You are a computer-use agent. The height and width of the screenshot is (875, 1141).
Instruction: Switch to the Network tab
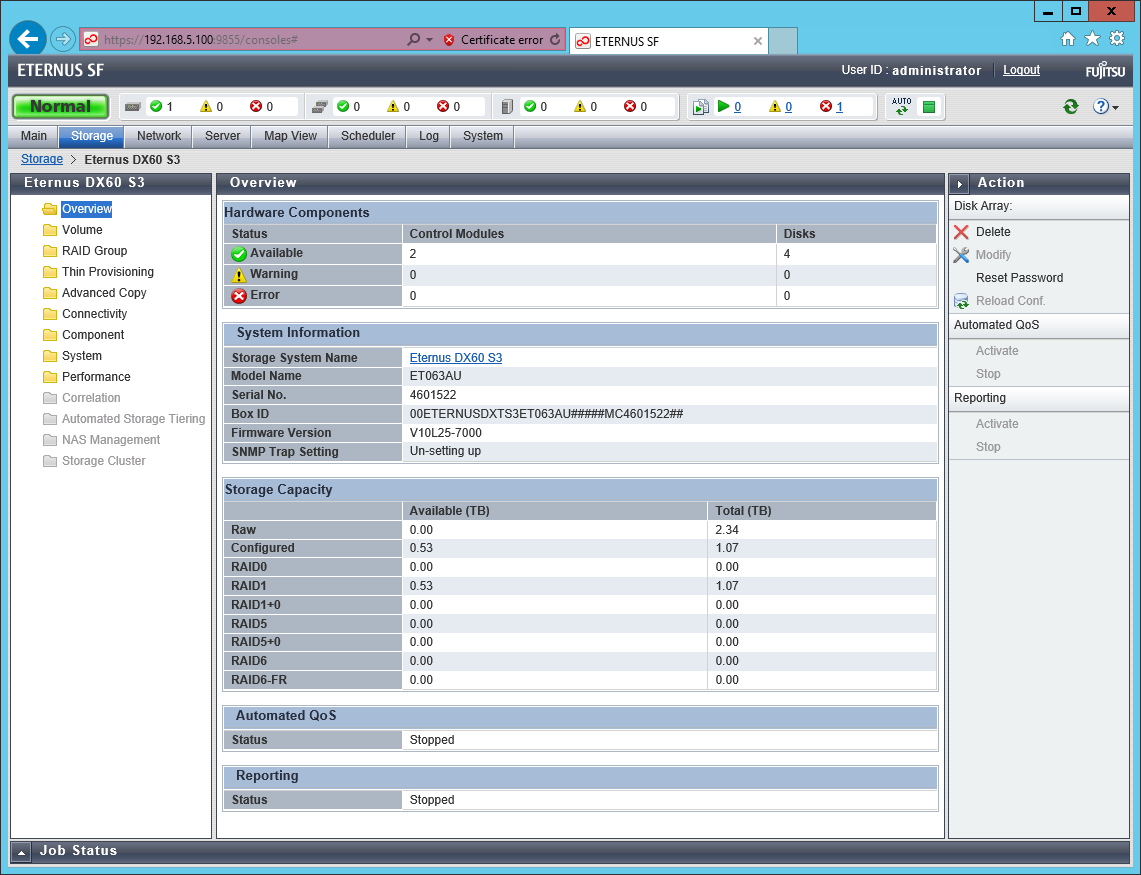[x=159, y=136]
